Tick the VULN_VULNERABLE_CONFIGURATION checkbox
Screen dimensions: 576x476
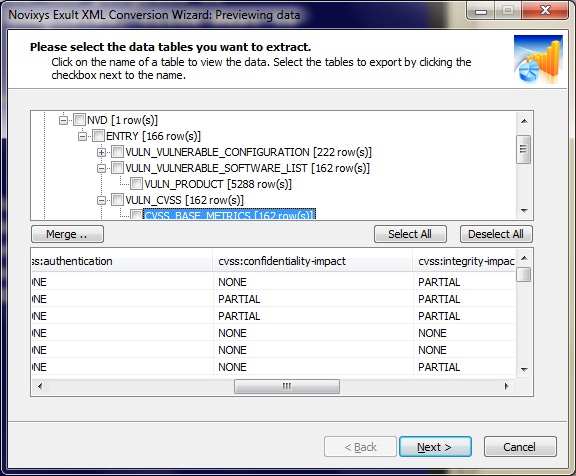pos(117,152)
